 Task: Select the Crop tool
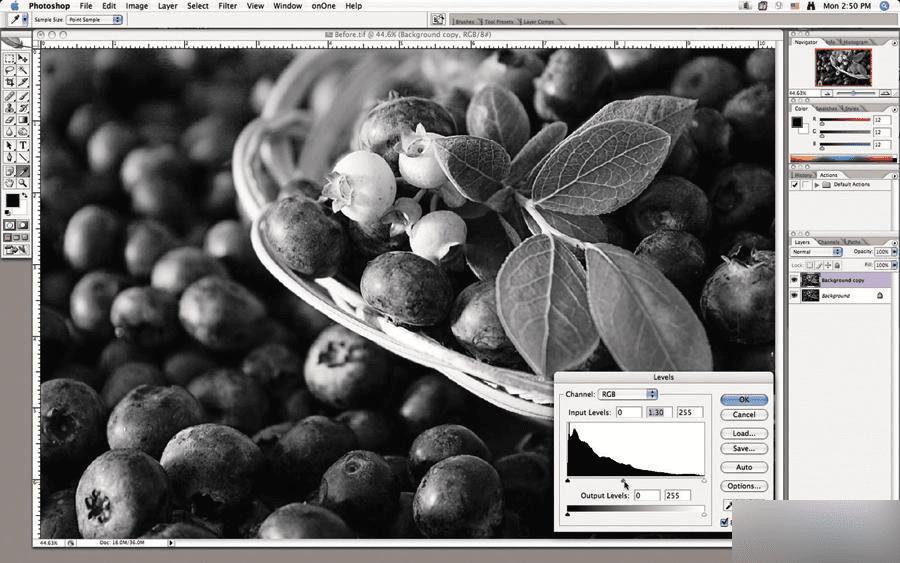click(9, 81)
